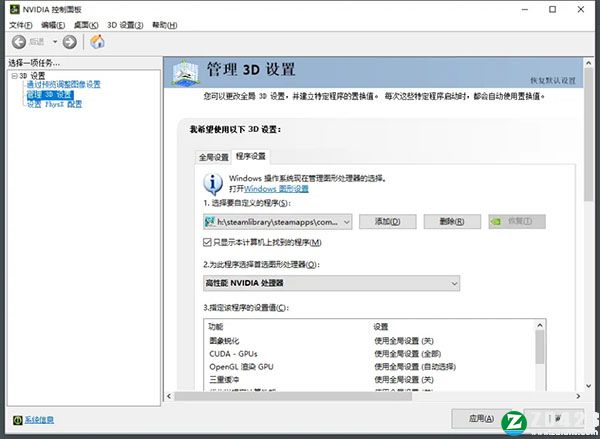
Task: Click the 删除(R) button
Action: [452, 222]
